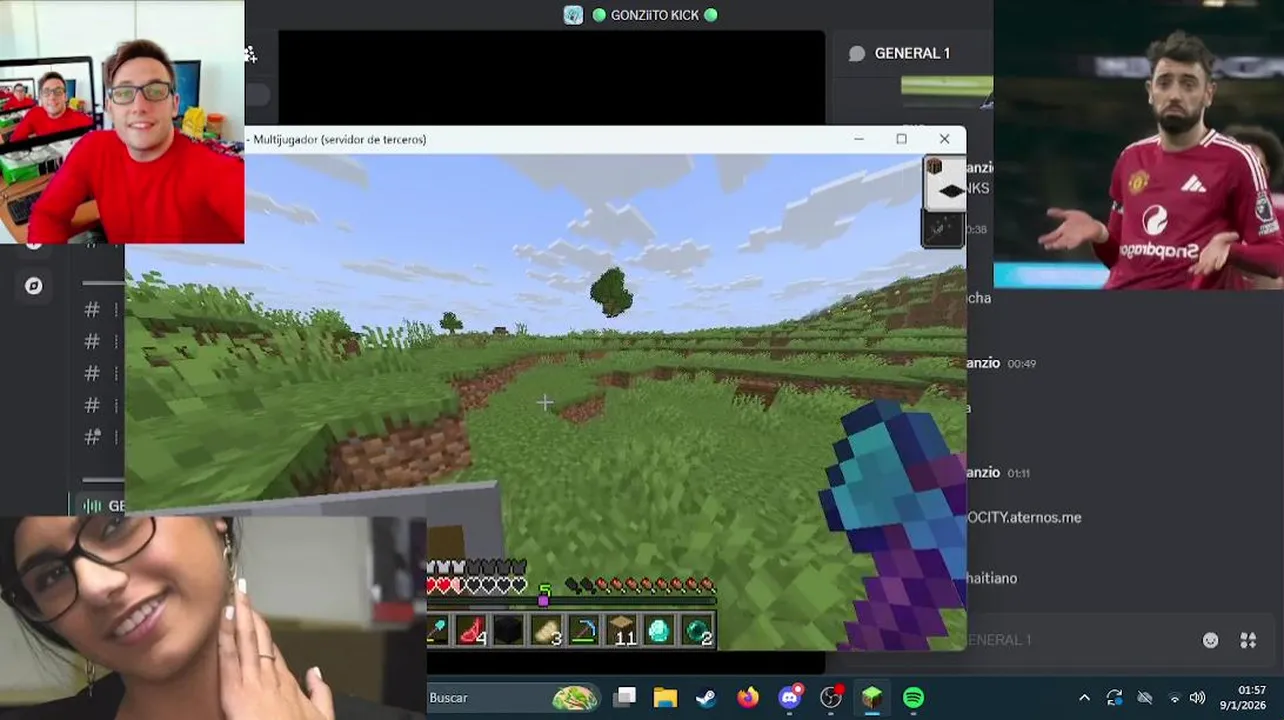Click the GONZiiTO KICK server icon
The image size is (1284, 720).
pos(573,15)
